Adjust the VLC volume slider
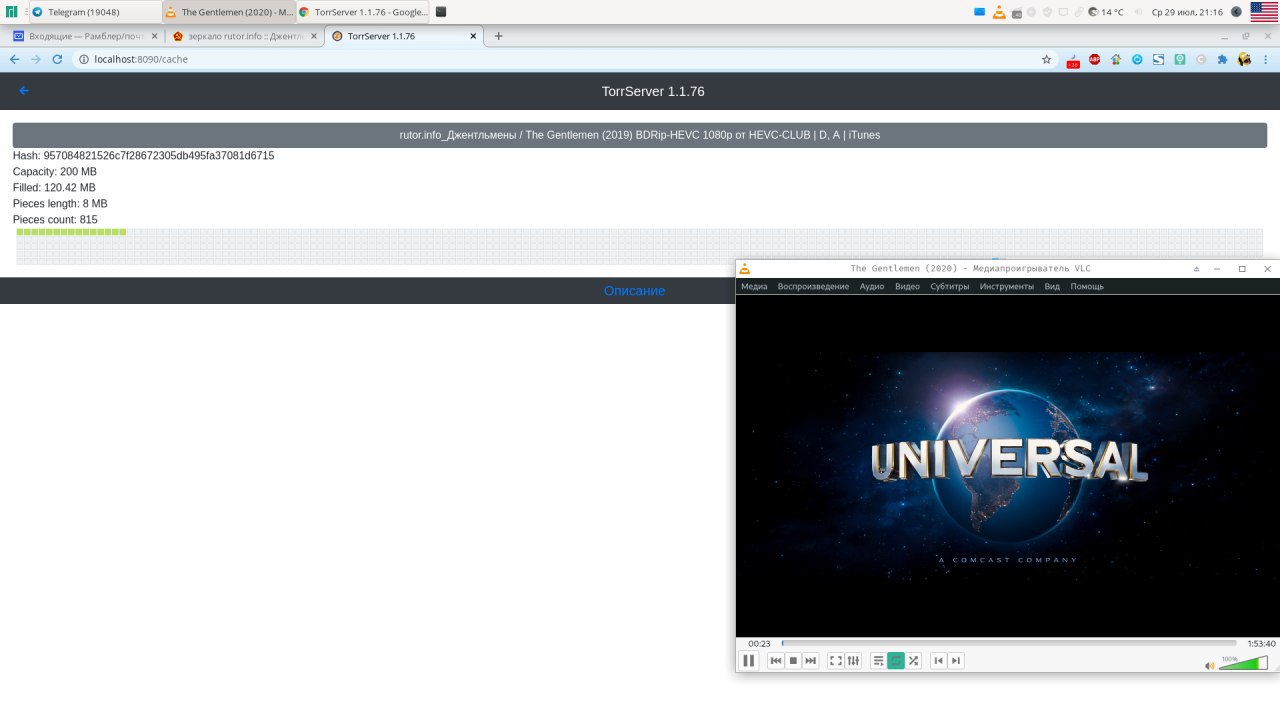The width and height of the screenshot is (1280, 720). coord(1244,663)
